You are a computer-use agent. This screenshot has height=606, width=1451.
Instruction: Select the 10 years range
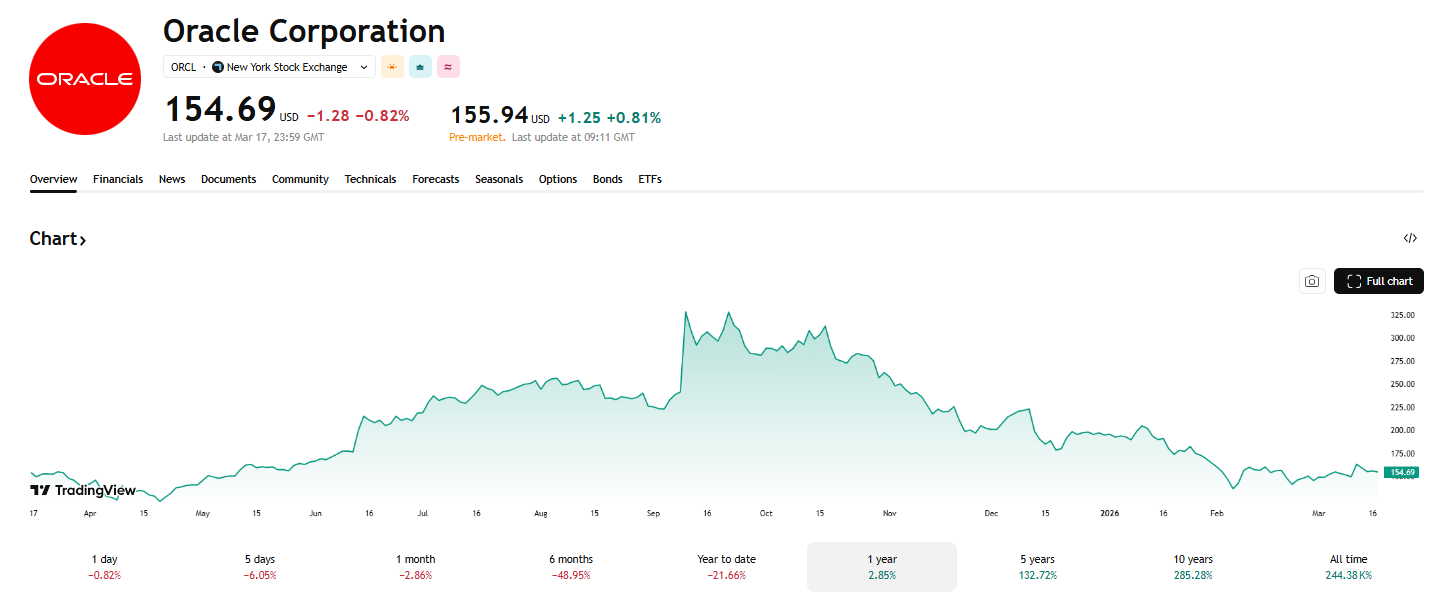click(x=1193, y=567)
